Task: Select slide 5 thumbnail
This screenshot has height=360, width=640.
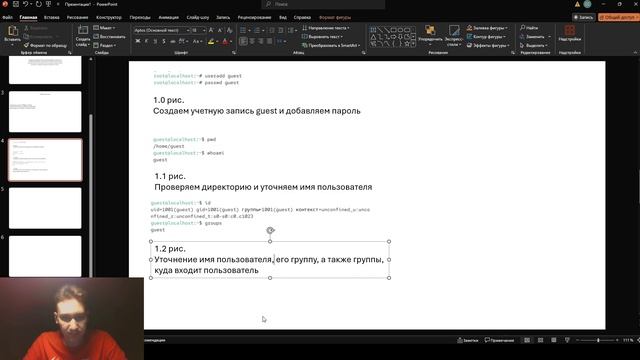Action: click(x=45, y=208)
